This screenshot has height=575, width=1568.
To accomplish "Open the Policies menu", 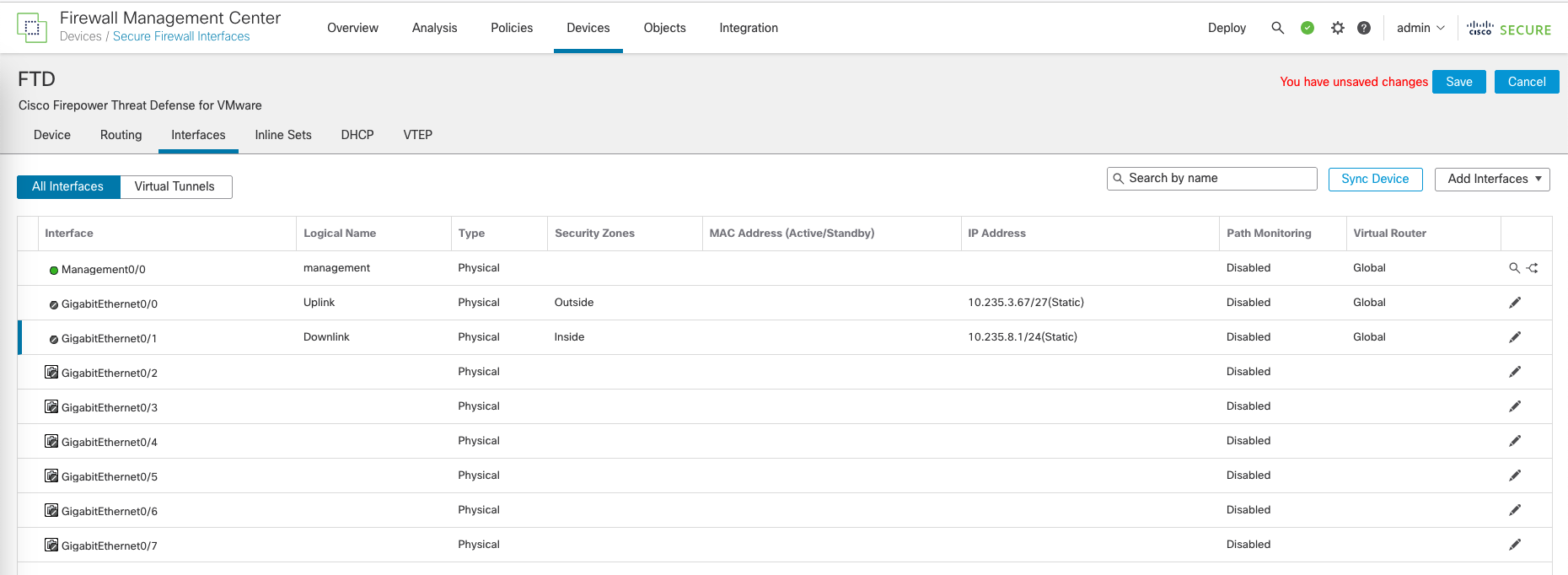I will [x=512, y=28].
